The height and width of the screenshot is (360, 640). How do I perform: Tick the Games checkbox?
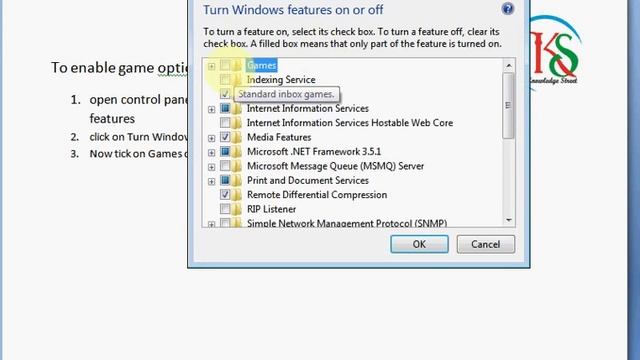coord(225,65)
